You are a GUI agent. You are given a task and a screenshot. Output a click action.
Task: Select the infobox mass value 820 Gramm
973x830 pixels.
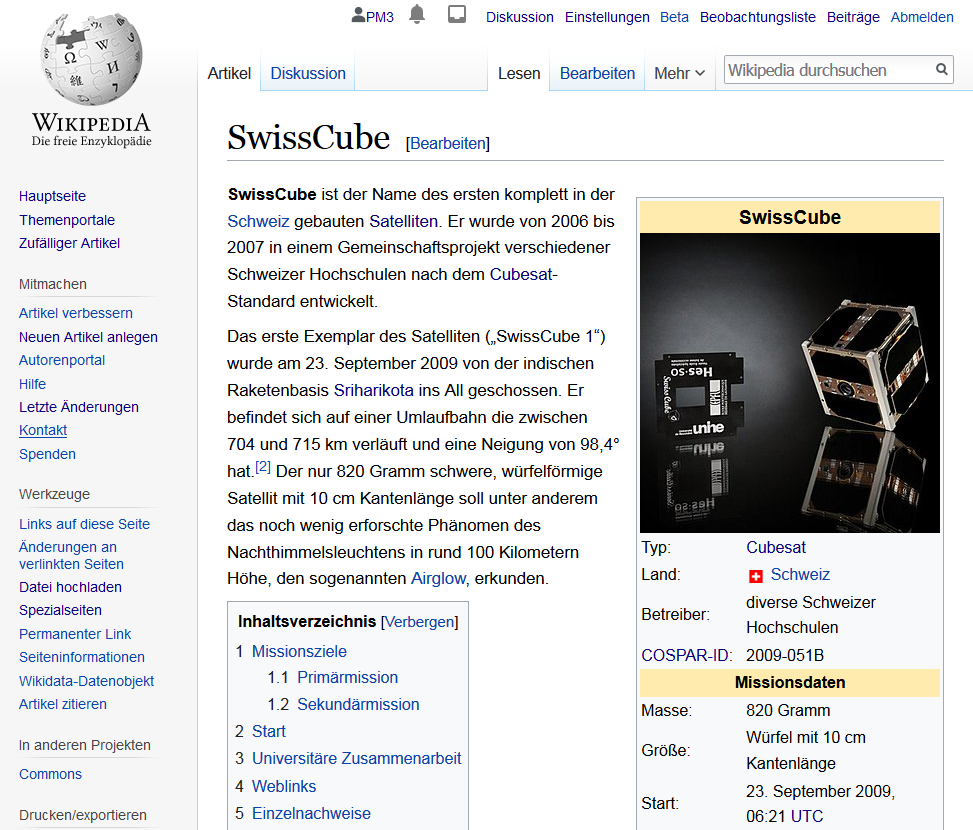tap(788, 710)
